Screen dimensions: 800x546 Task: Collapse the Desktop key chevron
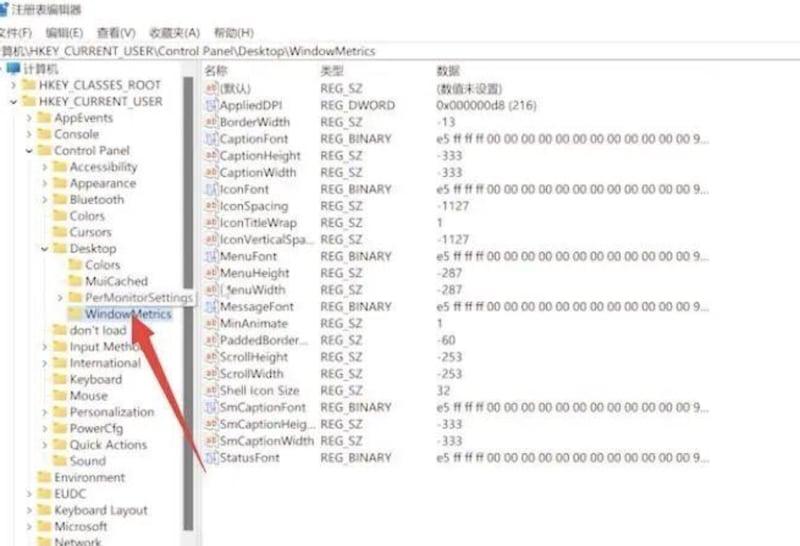click(x=44, y=249)
